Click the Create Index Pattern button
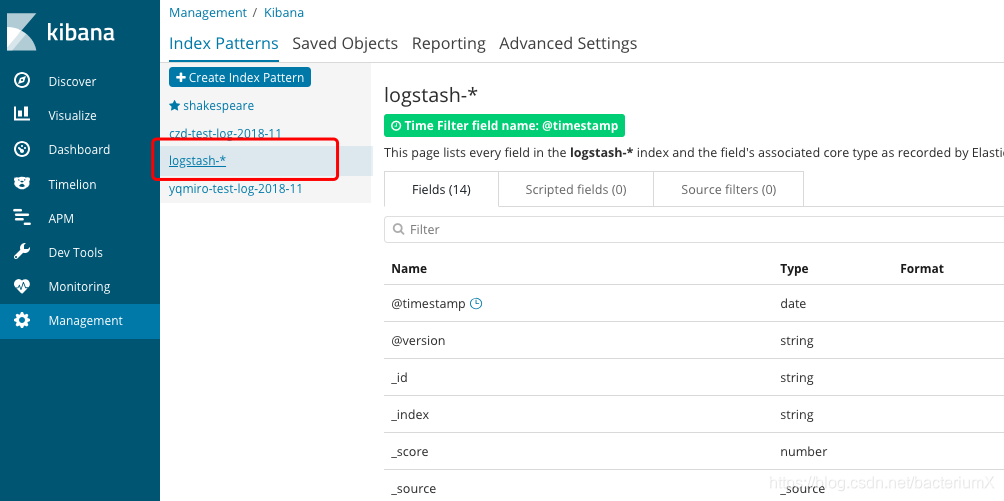 coord(240,78)
